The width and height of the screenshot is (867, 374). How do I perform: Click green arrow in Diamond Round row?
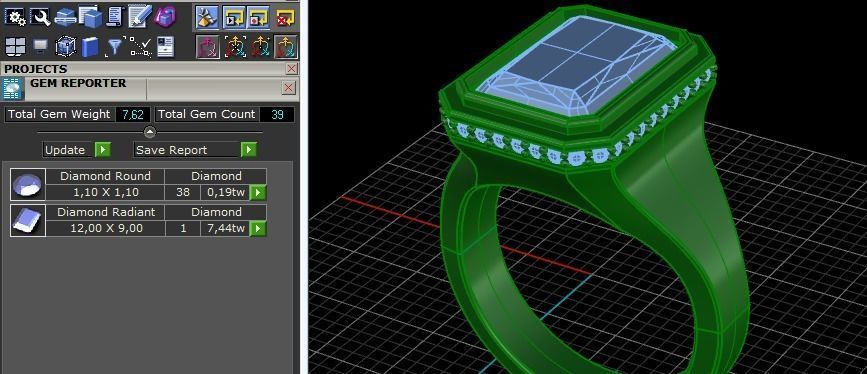pos(258,193)
